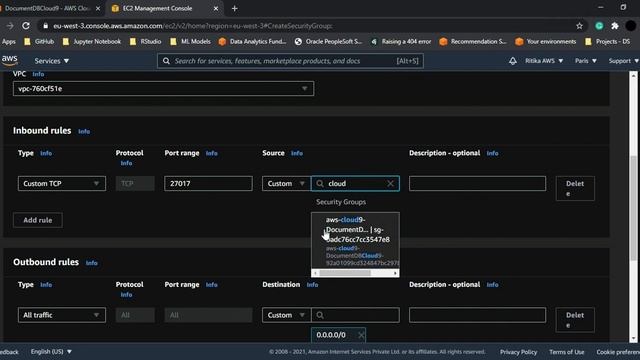Click the AWS logo home icon
The width and height of the screenshot is (640, 360).
coord(10,60)
